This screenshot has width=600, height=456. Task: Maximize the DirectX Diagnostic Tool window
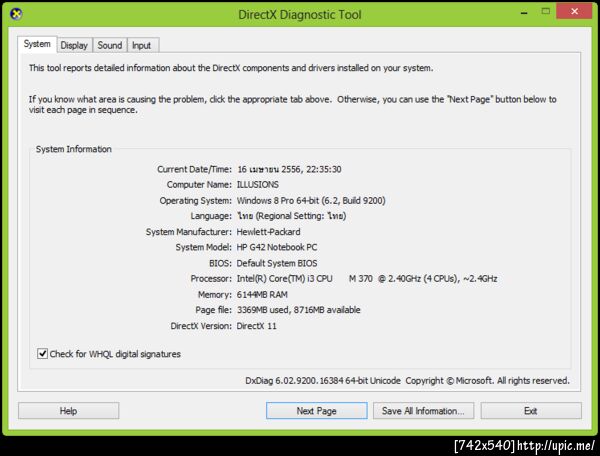546,11
